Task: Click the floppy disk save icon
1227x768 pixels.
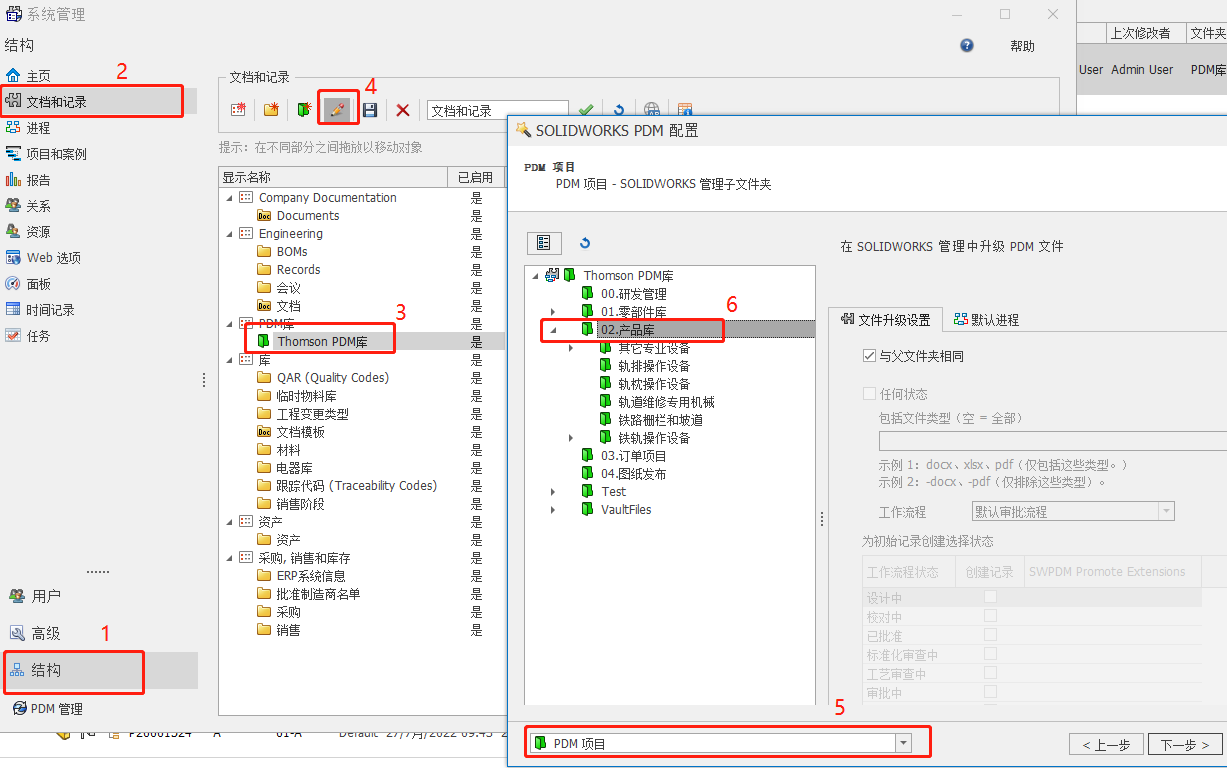Action: click(x=370, y=110)
